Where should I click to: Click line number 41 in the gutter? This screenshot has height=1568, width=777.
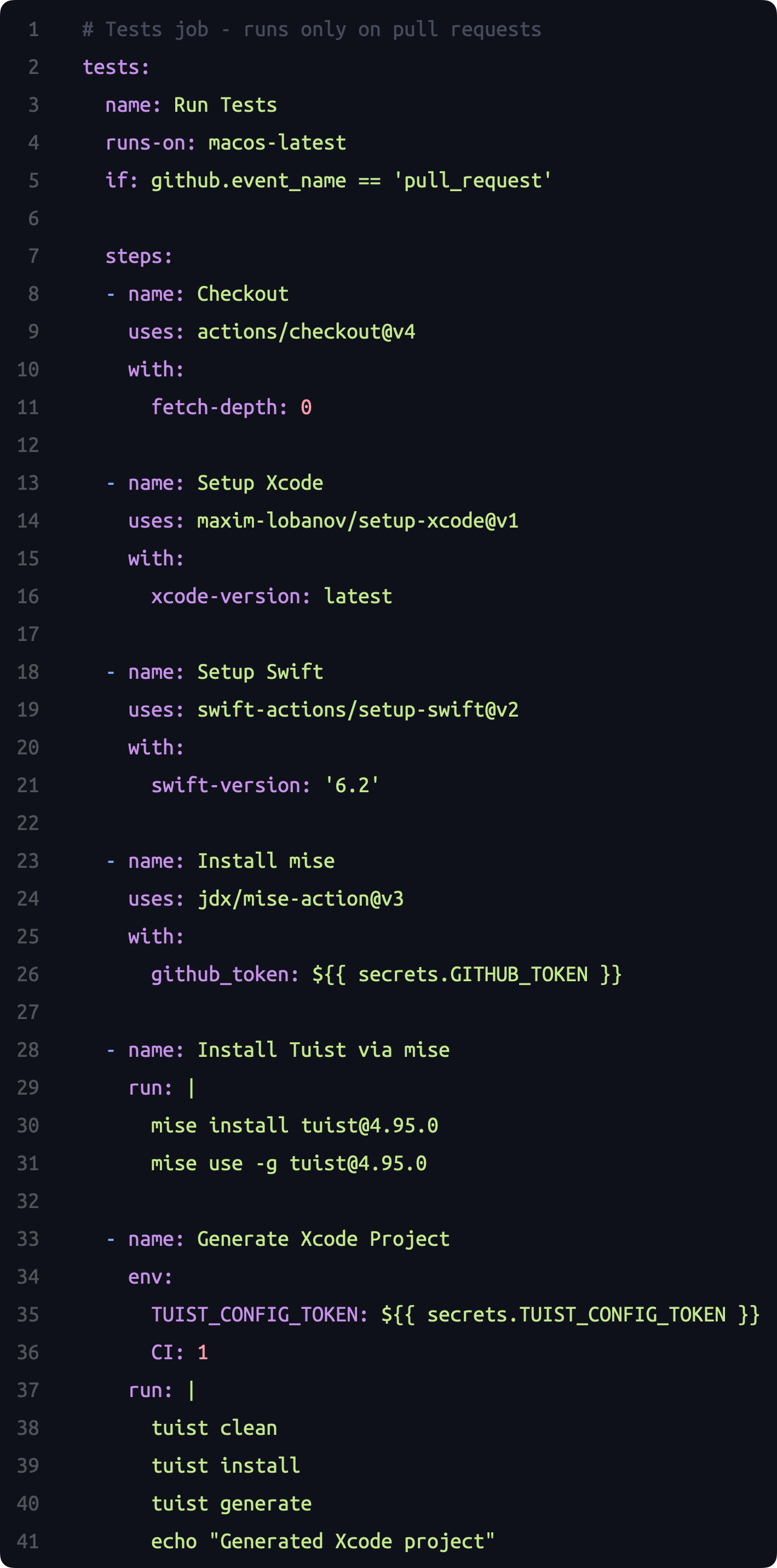(28, 1541)
